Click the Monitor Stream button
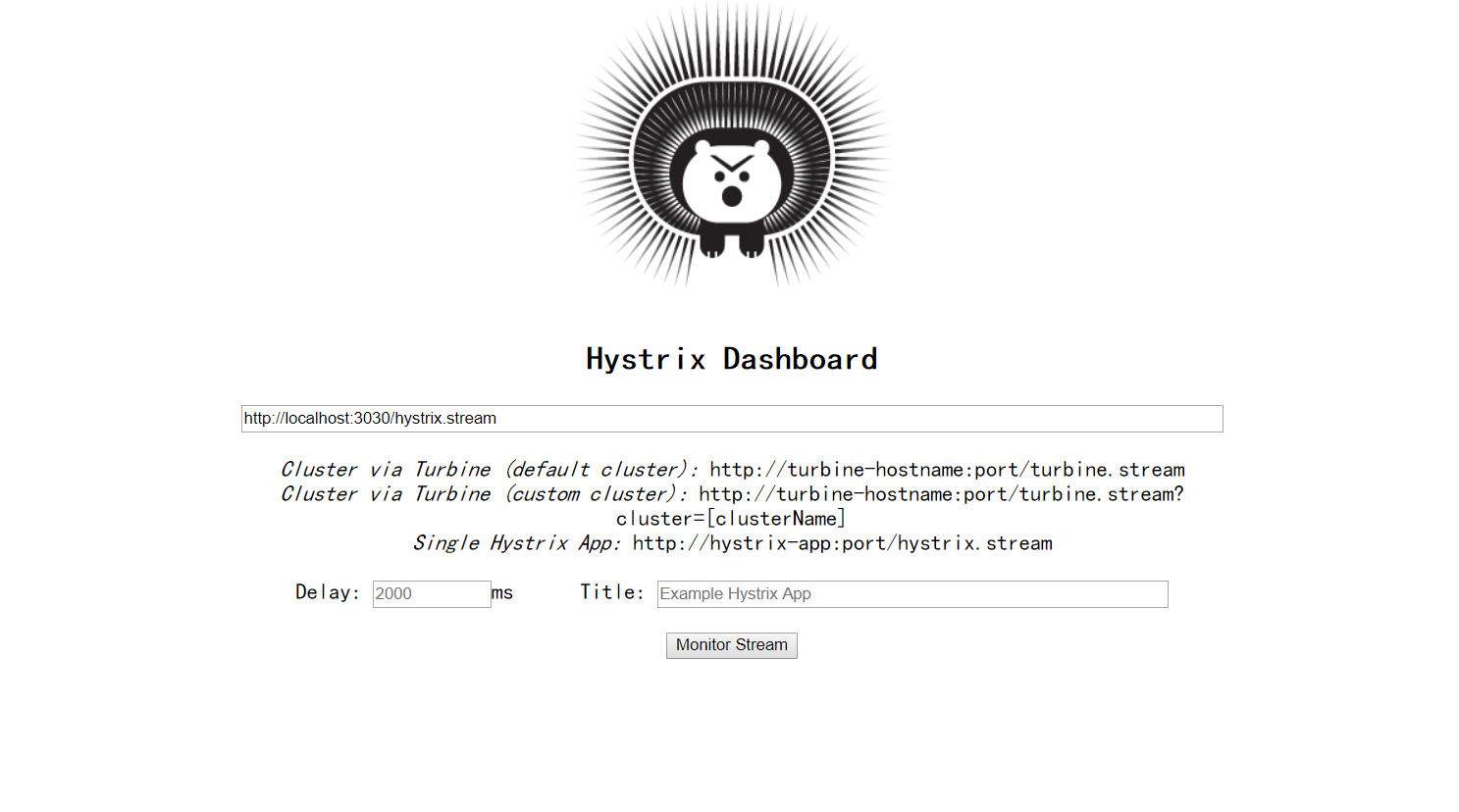This screenshot has height=812, width=1459. click(x=732, y=645)
